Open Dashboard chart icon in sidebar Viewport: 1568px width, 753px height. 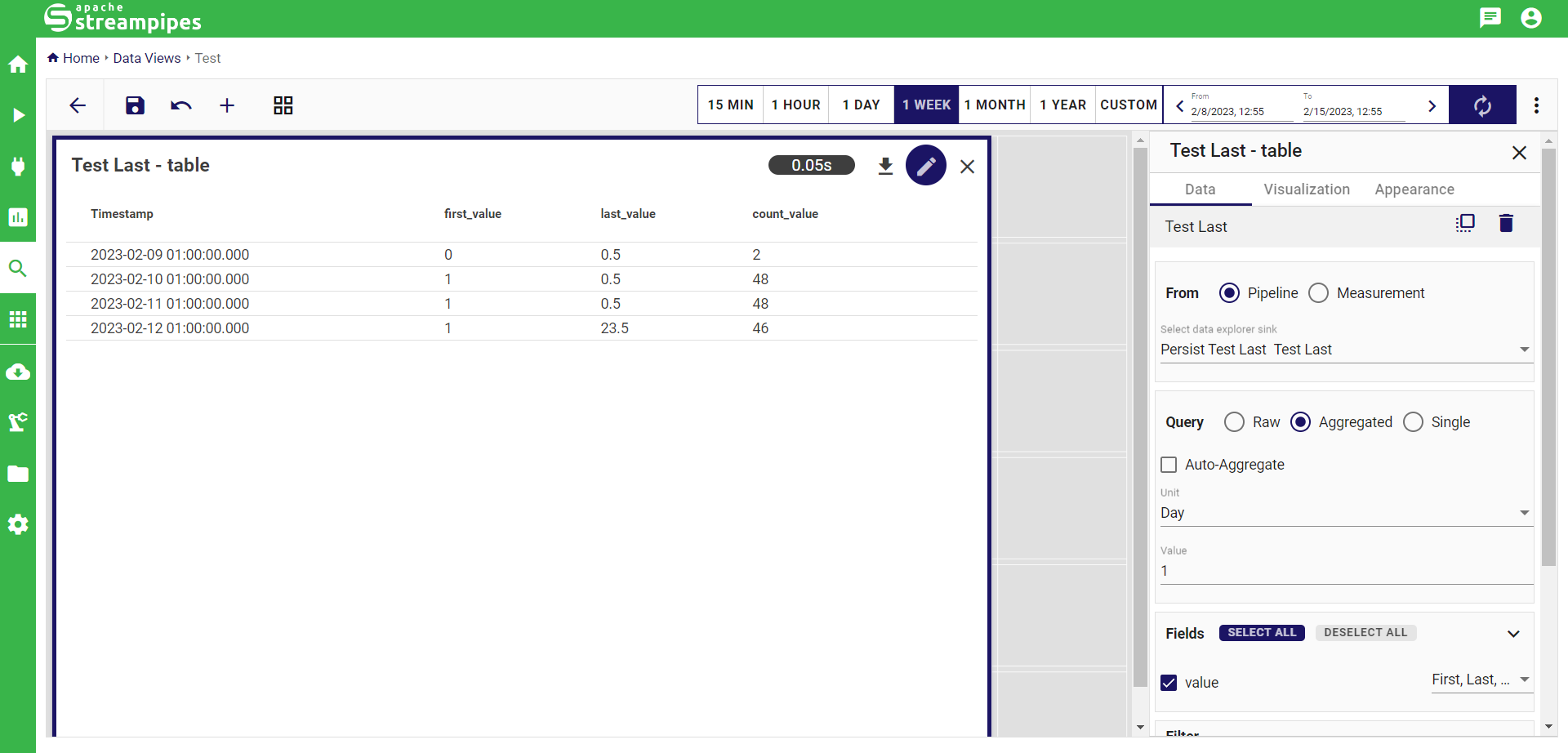click(18, 217)
